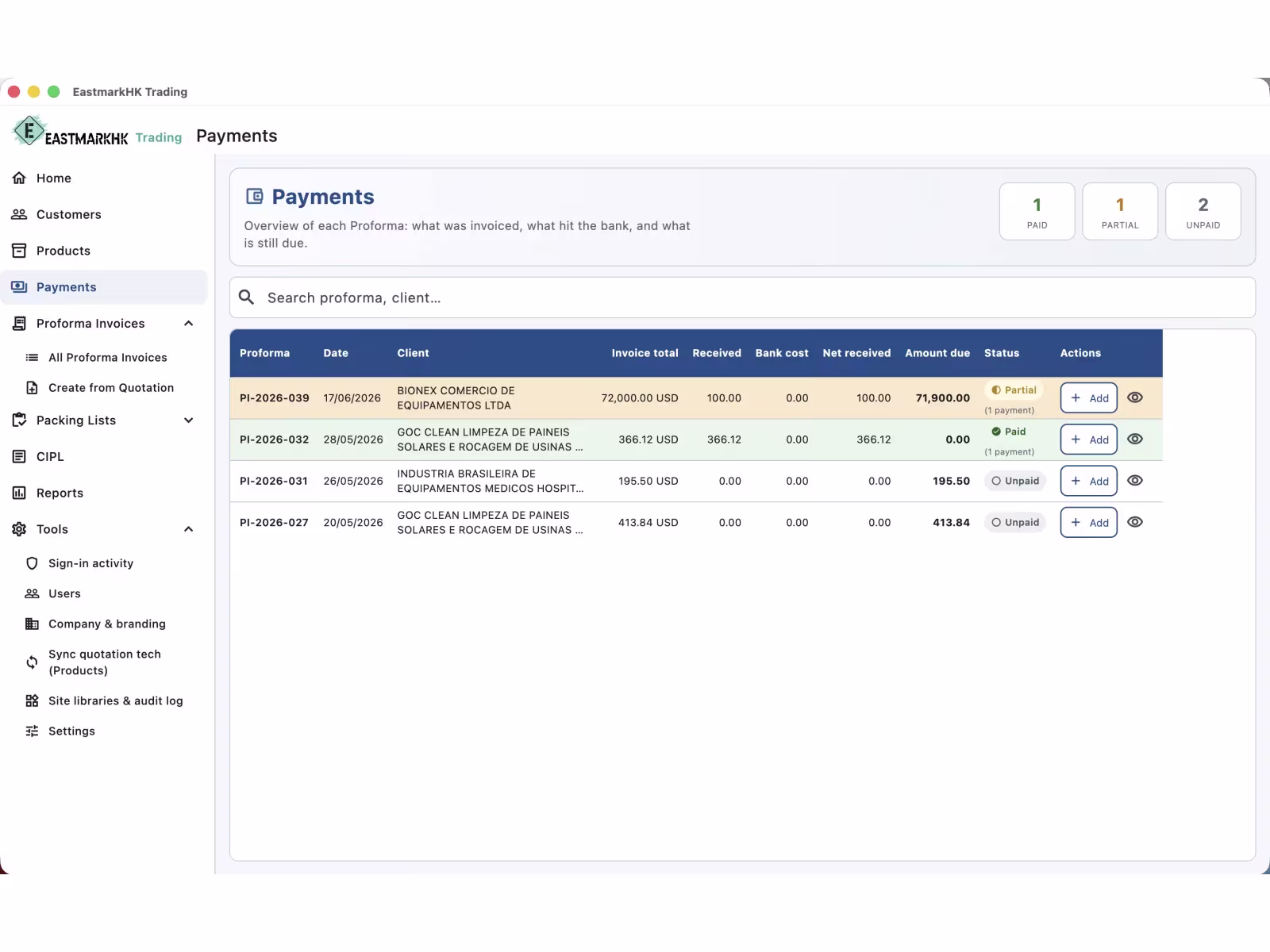Screen dimensions: 1270x952
Task: Click the Site libraries widgets icon
Action: pos(32,701)
